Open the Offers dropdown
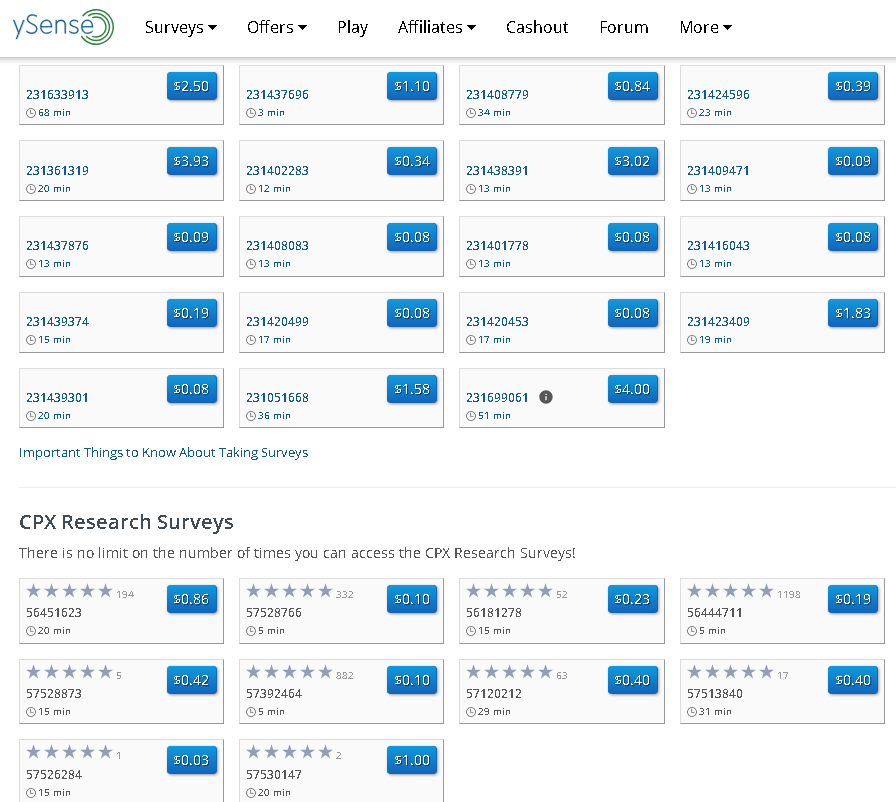 [x=276, y=27]
